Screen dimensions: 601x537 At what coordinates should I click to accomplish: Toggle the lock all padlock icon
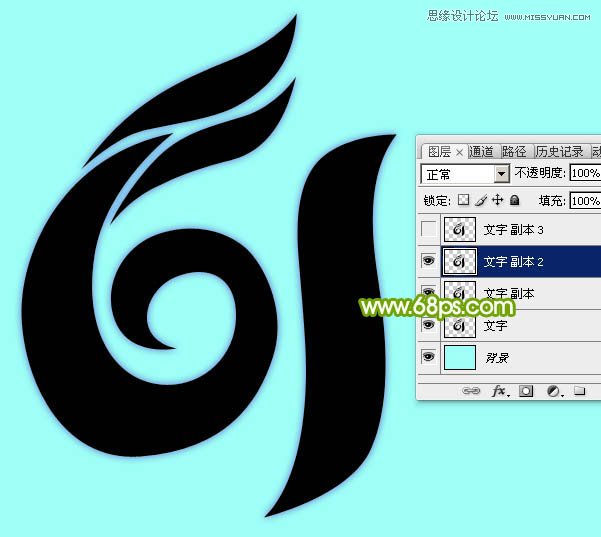pos(514,200)
